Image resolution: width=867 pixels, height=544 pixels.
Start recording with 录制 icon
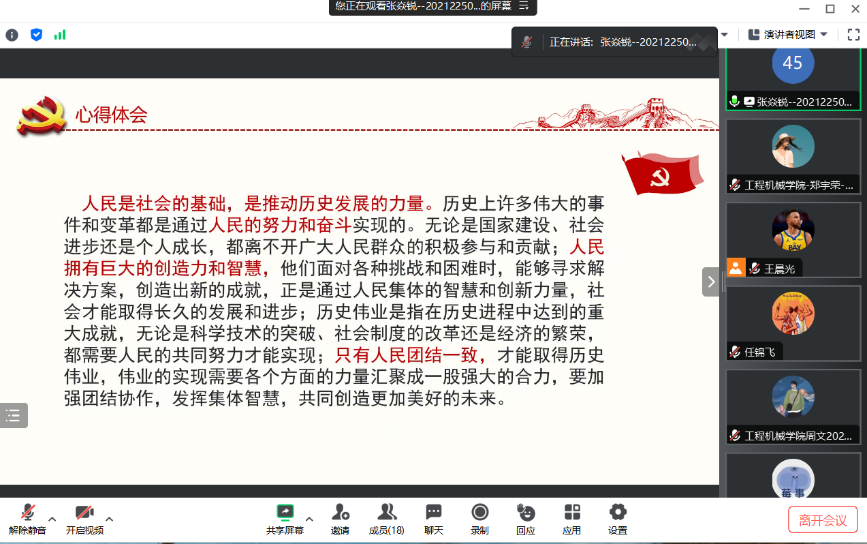tap(479, 516)
